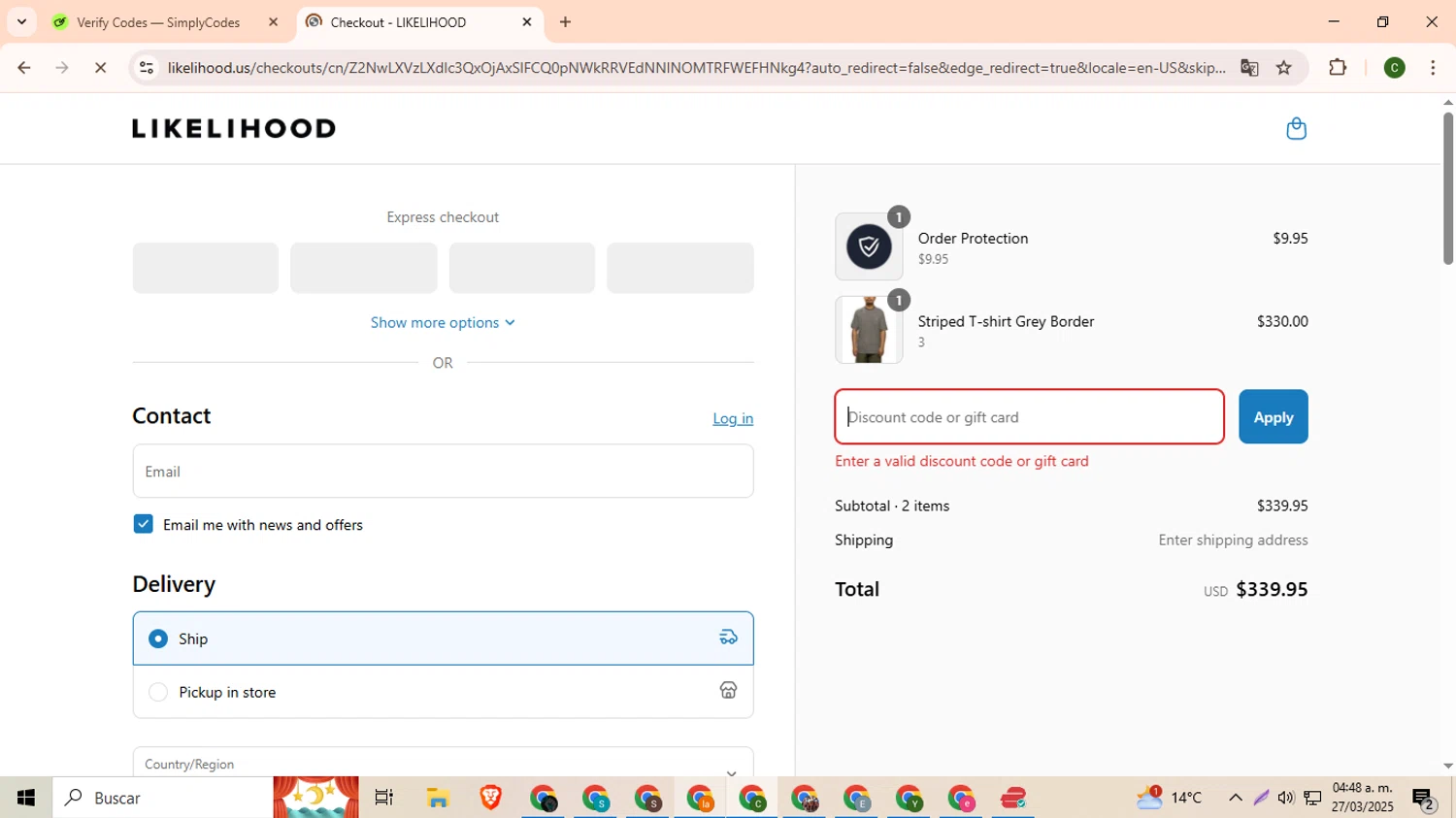Open Chrome profile avatar C
1456x818 pixels.
pyautogui.click(x=1395, y=68)
